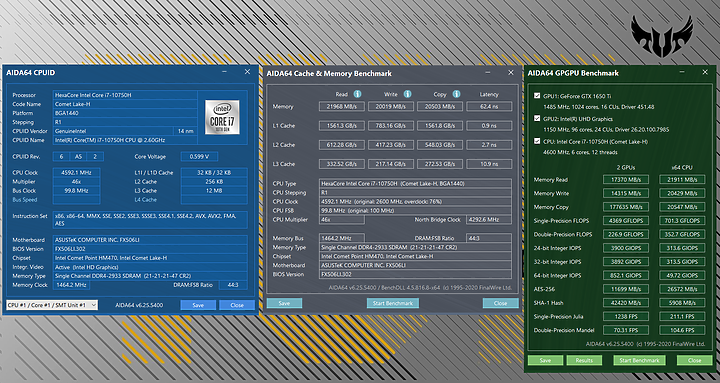Image resolution: width=720 pixels, height=383 pixels.
Task: Minimize the GPGPU Benchmark window
Action: click(x=682, y=72)
